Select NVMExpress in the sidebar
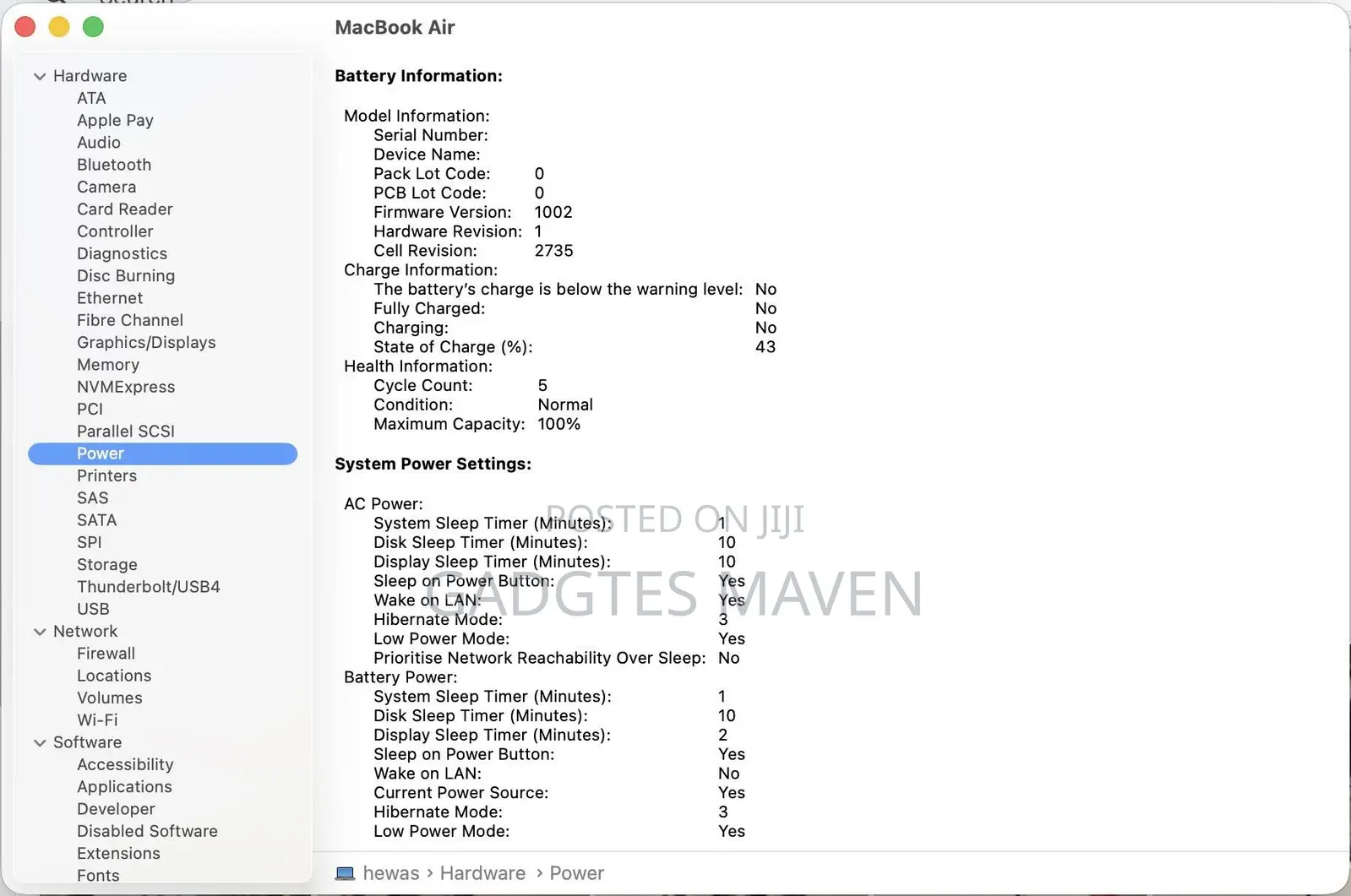Viewport: 1351px width, 896px height. click(x=126, y=387)
